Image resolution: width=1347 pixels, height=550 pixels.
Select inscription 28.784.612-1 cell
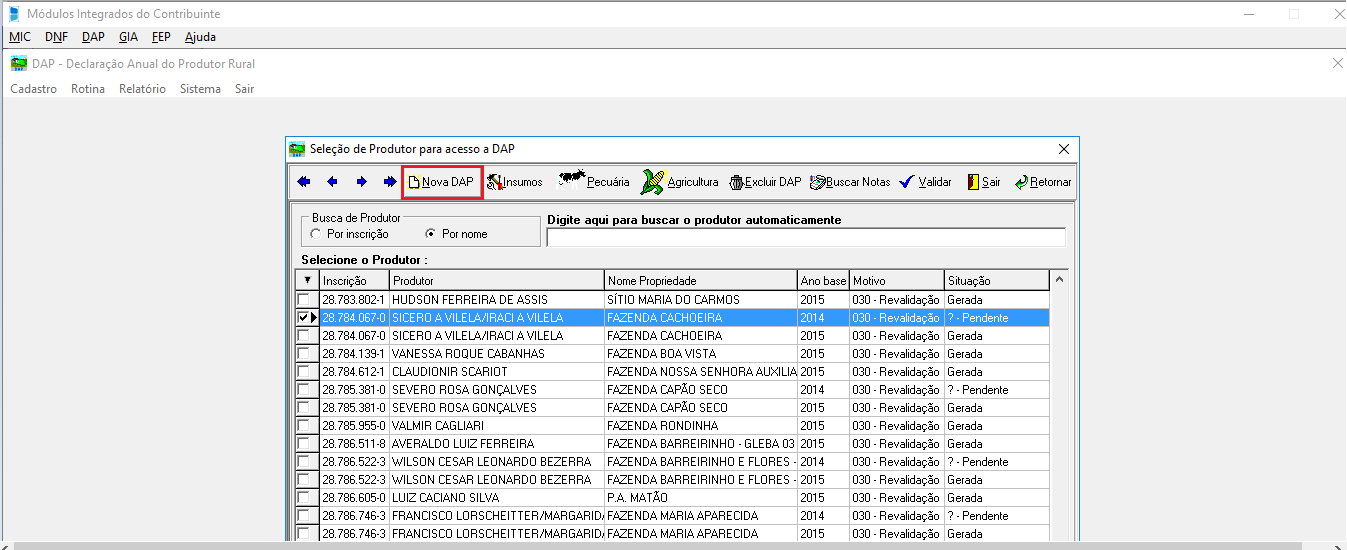[354, 372]
